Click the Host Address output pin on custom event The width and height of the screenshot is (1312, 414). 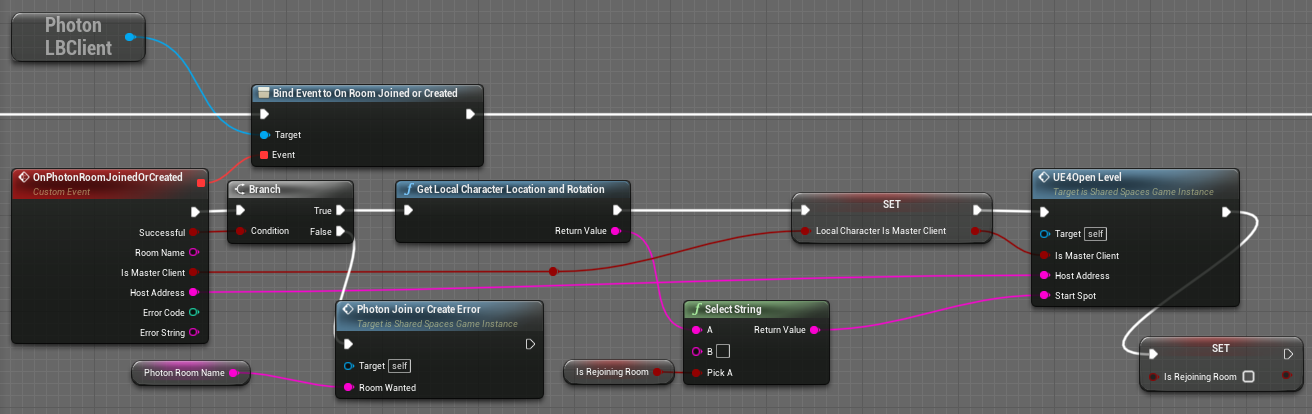pyautogui.click(x=193, y=292)
